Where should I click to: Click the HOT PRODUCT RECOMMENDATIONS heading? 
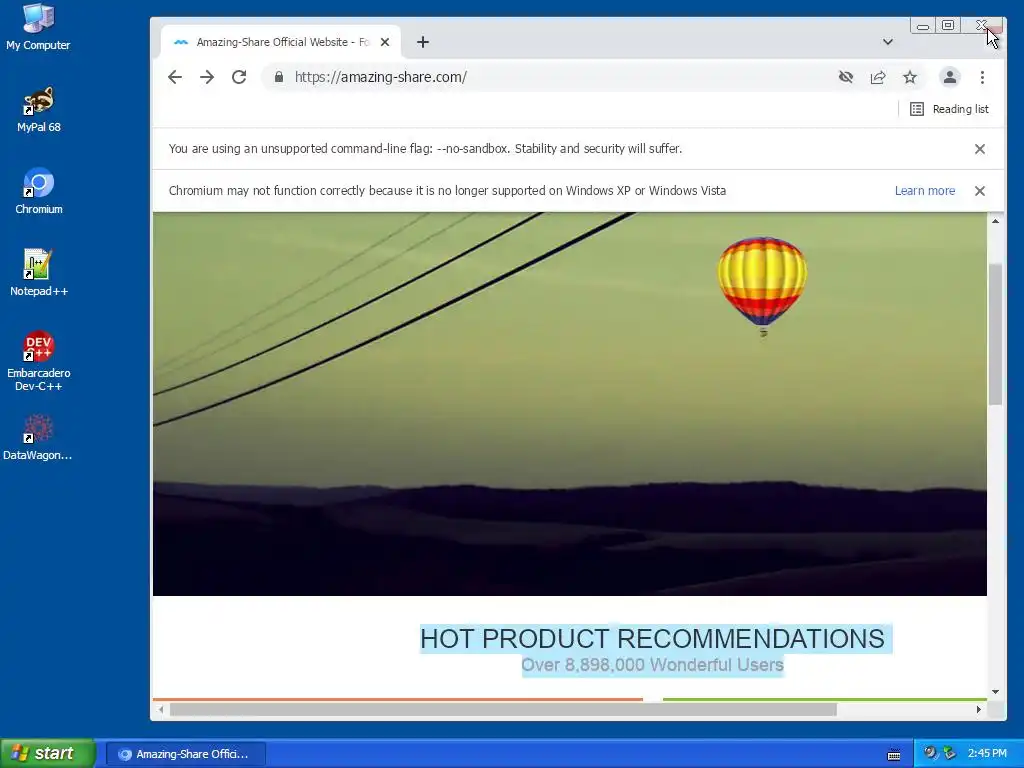652,639
